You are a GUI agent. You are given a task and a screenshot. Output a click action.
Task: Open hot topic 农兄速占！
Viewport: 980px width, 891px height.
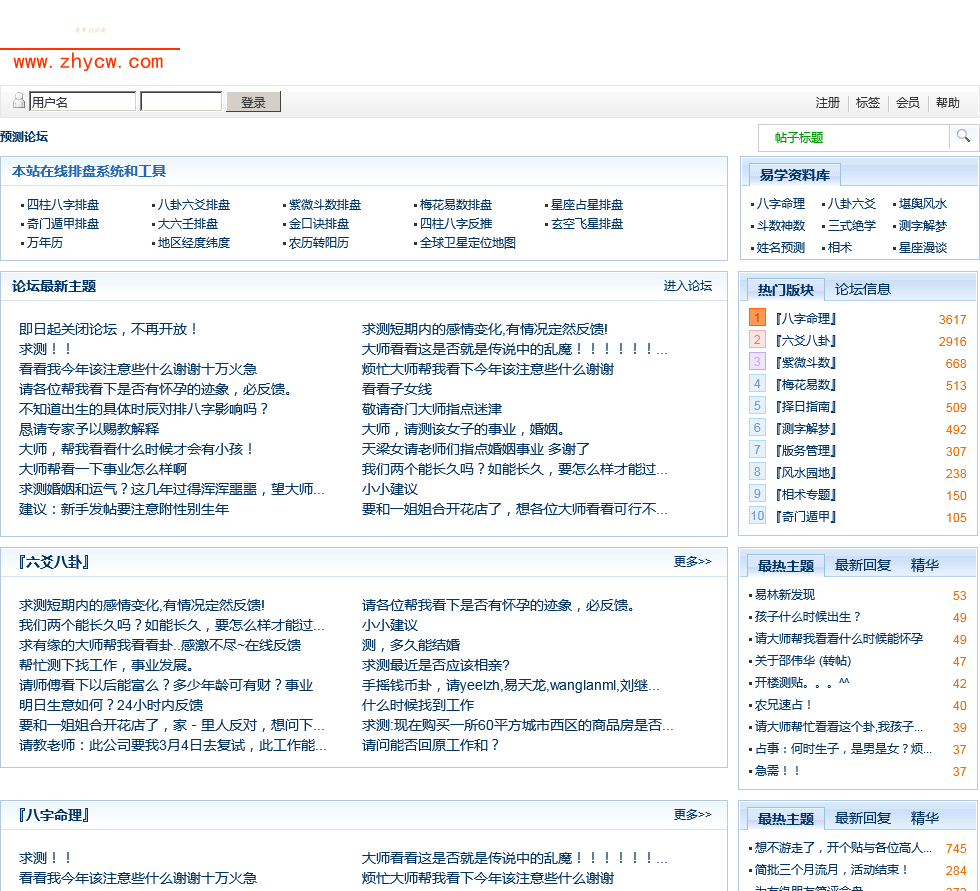[x=784, y=704]
